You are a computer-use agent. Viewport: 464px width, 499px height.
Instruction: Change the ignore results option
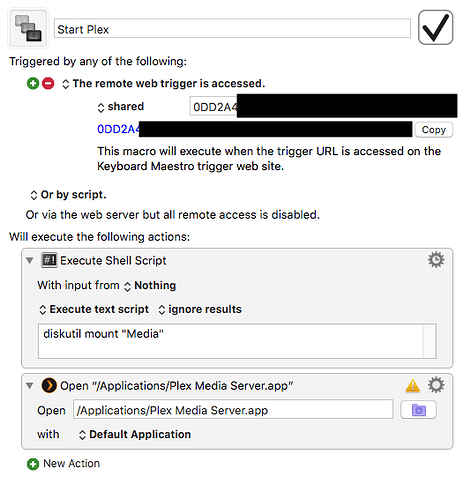coord(200,309)
